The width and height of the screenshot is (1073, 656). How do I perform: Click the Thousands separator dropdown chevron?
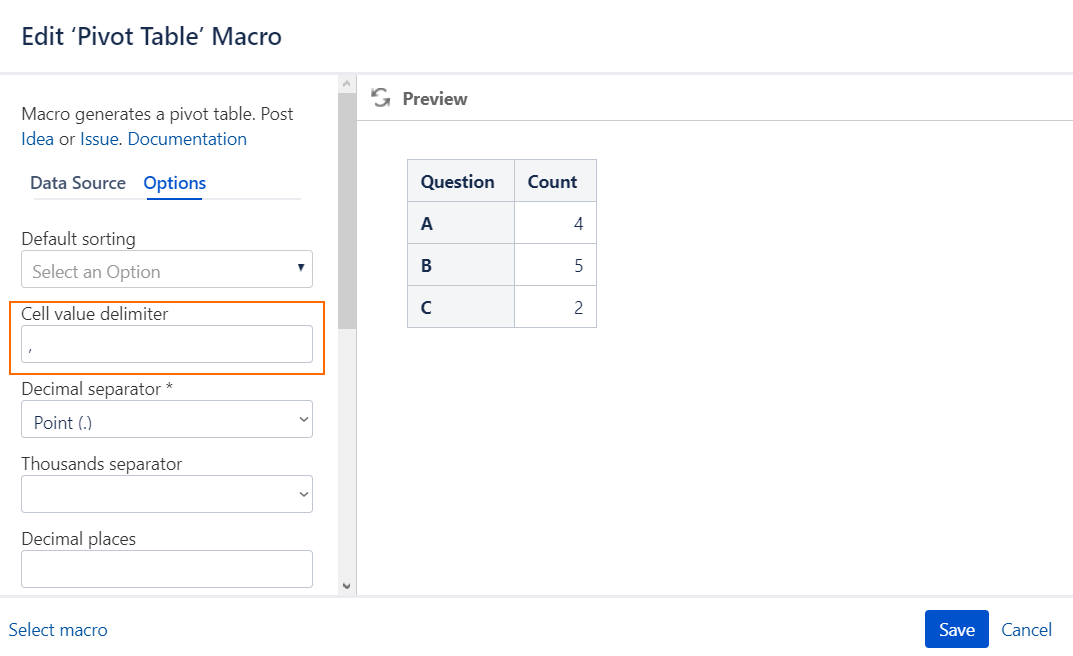tap(302, 494)
